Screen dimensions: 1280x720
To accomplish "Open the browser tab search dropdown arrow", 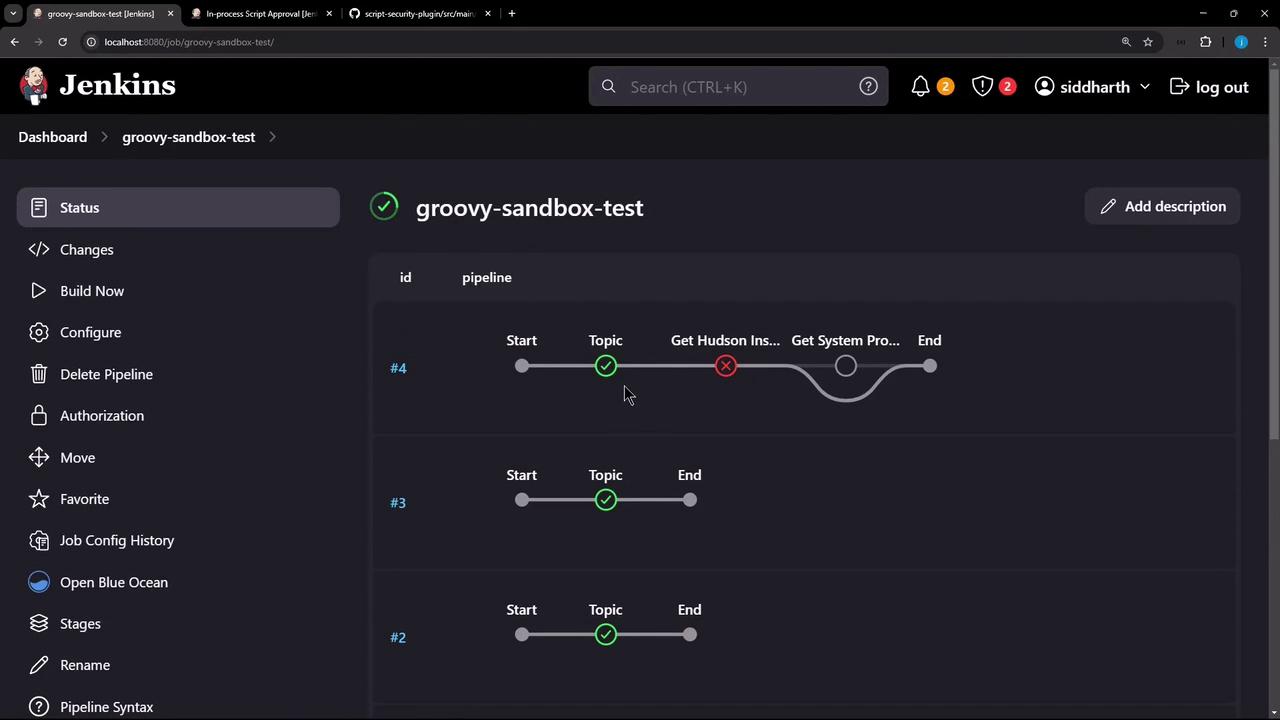I will (13, 14).
